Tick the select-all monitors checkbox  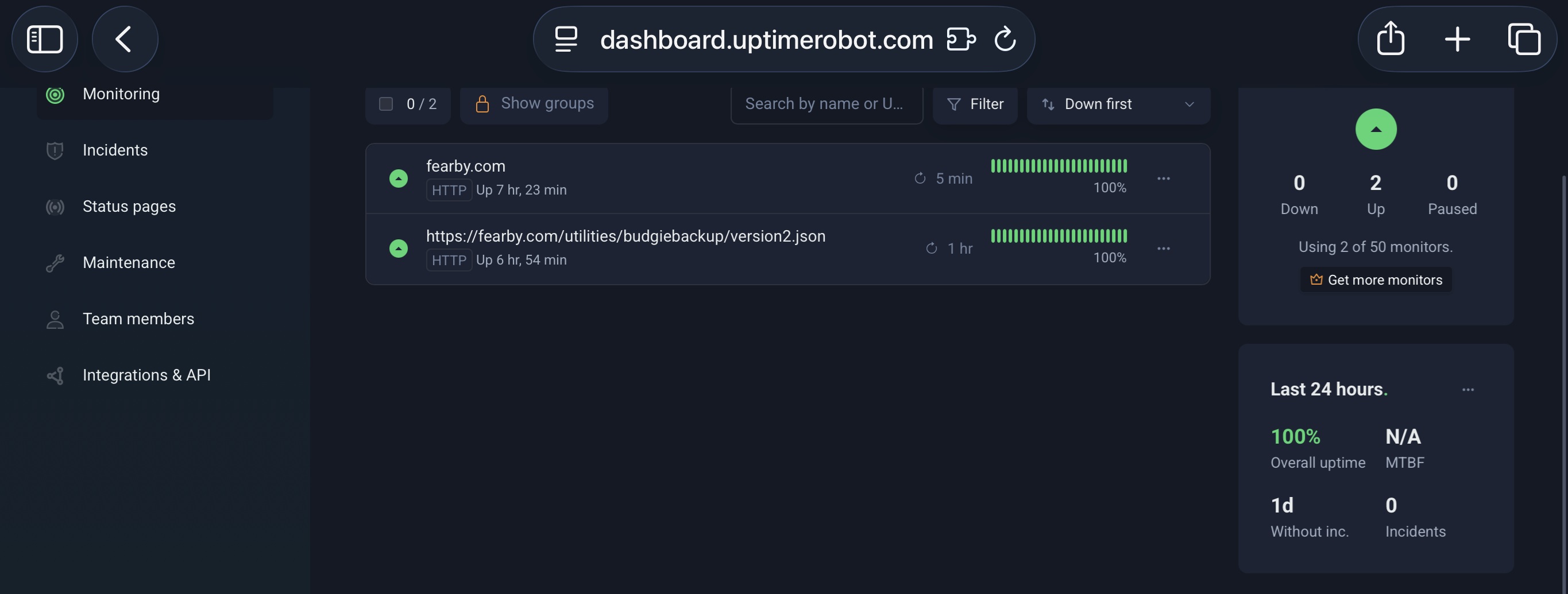pos(386,104)
